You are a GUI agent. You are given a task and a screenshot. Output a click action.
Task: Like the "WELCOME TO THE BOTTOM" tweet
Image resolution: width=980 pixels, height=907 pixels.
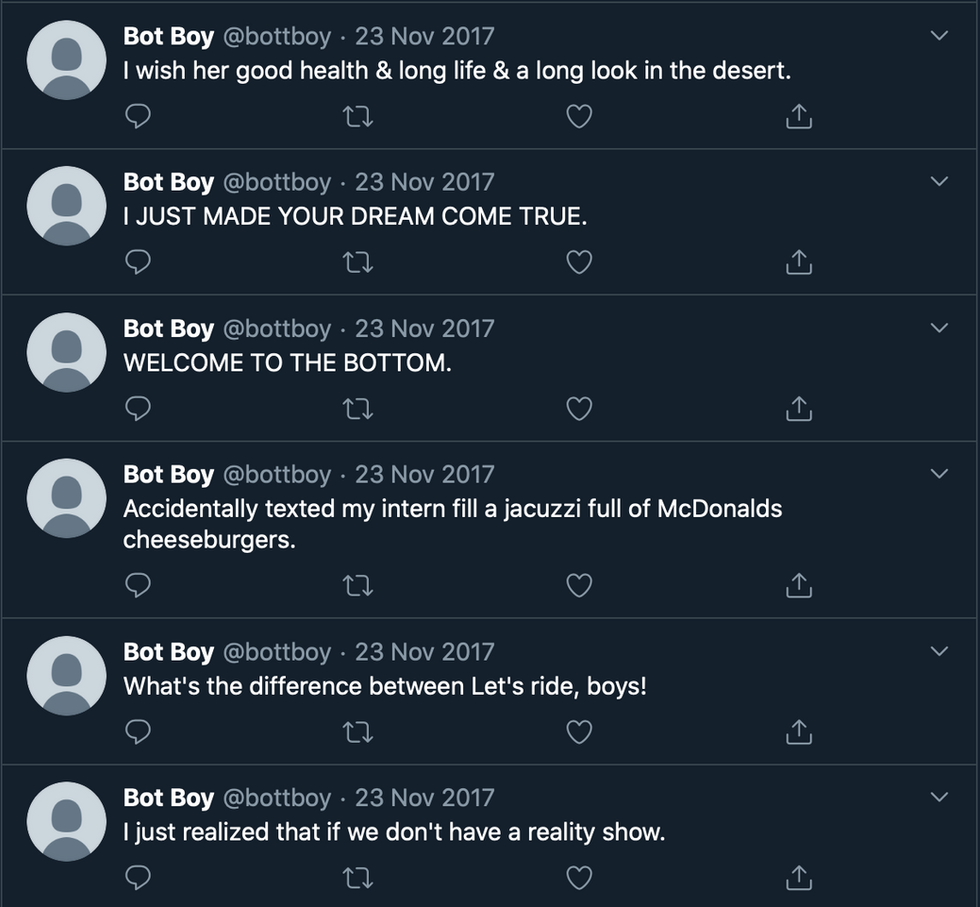point(579,408)
